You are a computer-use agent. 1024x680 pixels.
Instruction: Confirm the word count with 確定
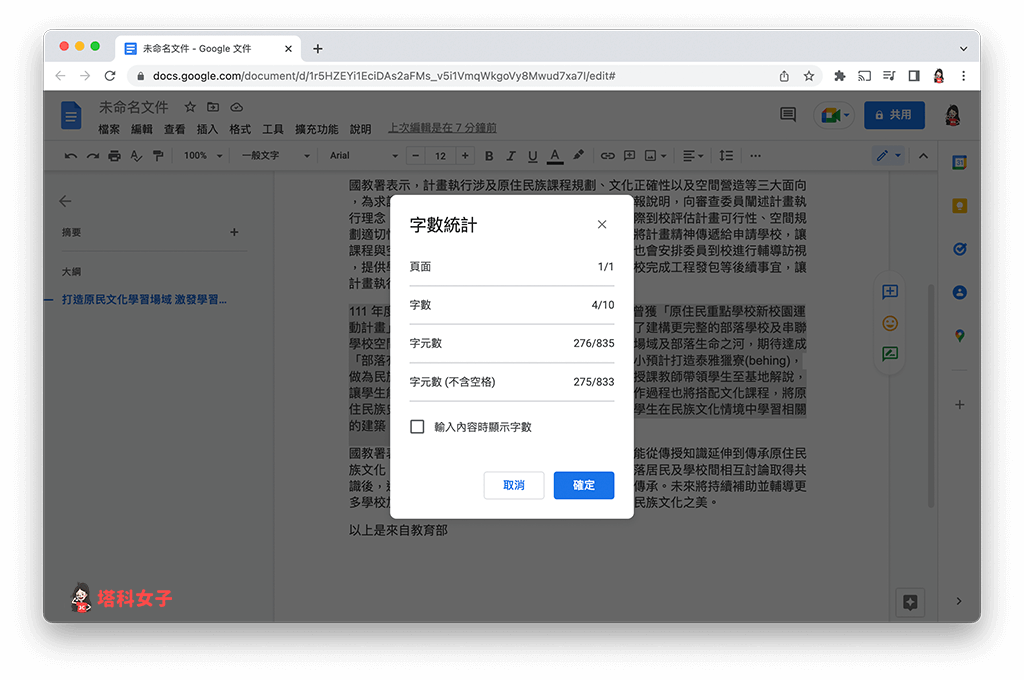[583, 485]
